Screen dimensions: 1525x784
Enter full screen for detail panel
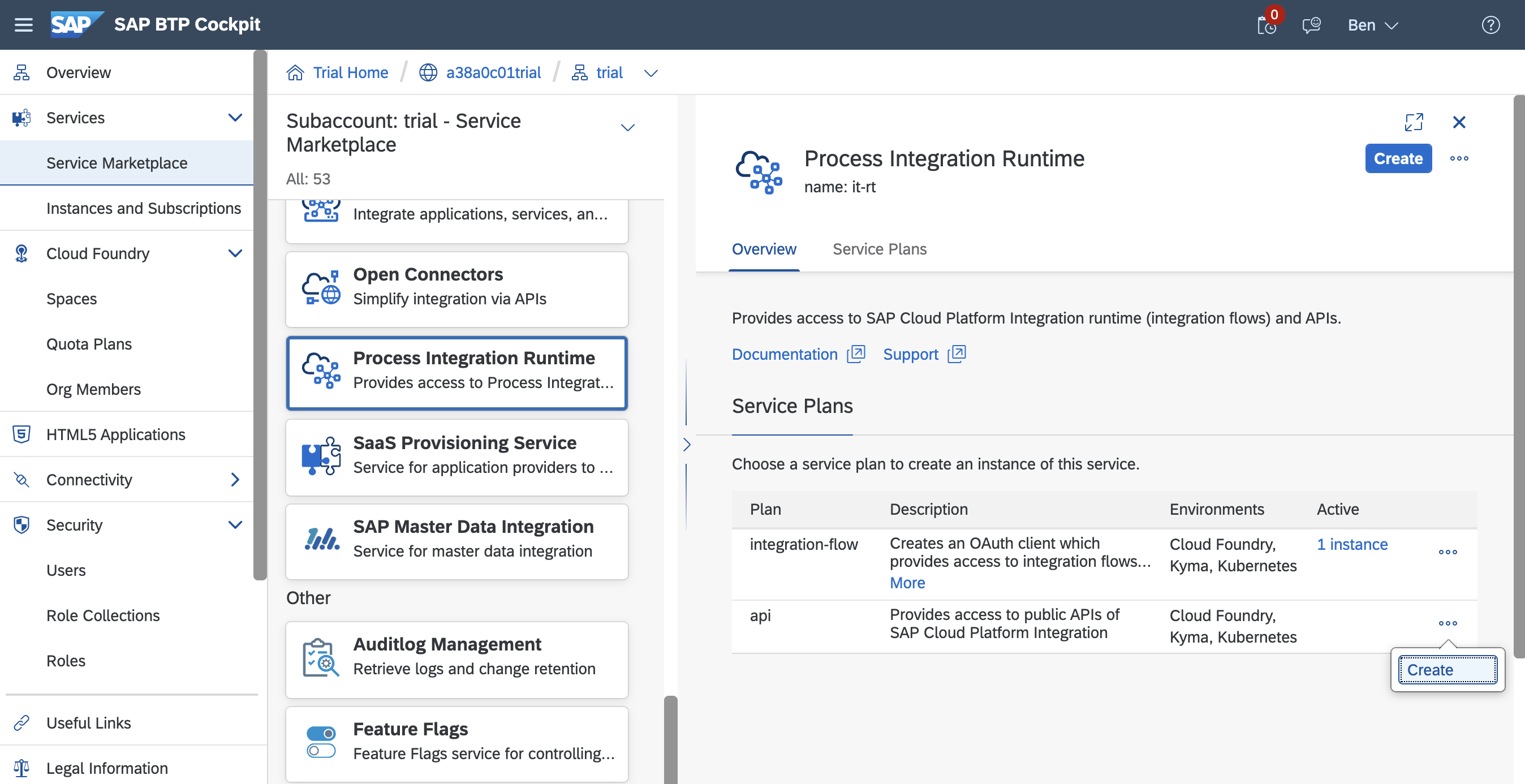click(x=1414, y=122)
